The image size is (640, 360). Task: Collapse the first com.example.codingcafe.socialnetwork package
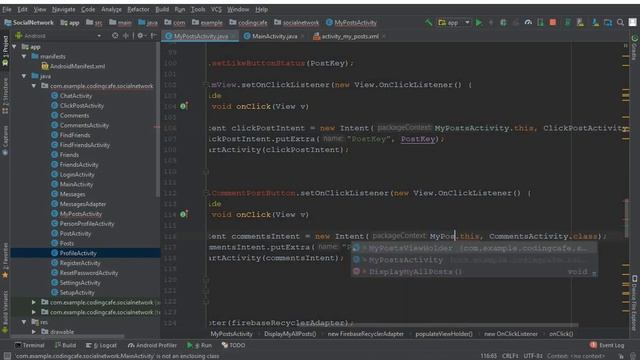tap(34, 86)
